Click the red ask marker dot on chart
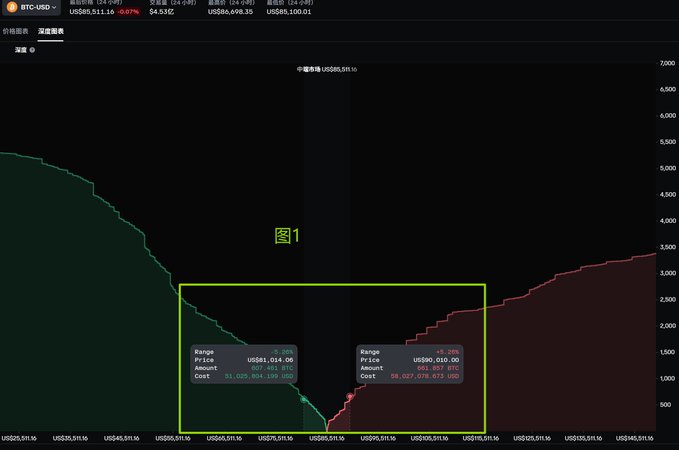 (350, 396)
